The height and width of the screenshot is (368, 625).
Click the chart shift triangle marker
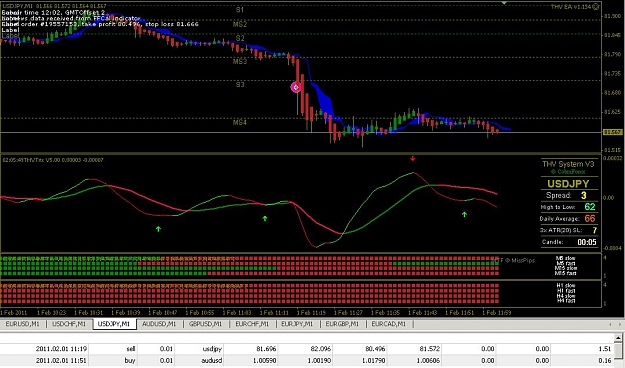(x=504, y=3)
